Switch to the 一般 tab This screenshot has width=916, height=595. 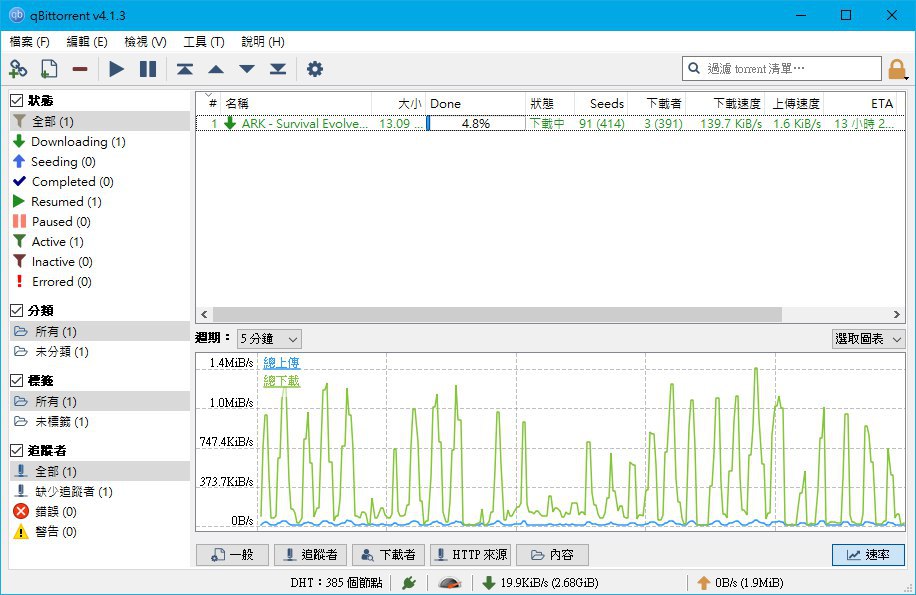point(233,555)
